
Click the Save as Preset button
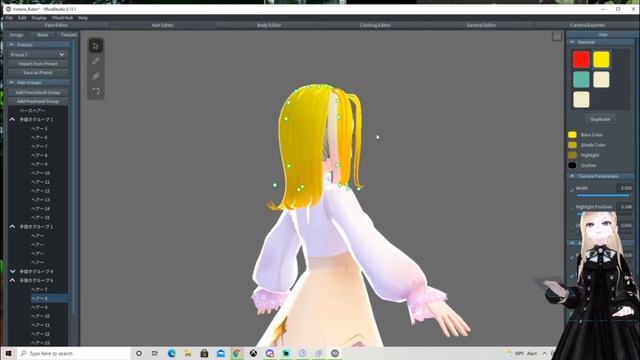click(x=38, y=73)
